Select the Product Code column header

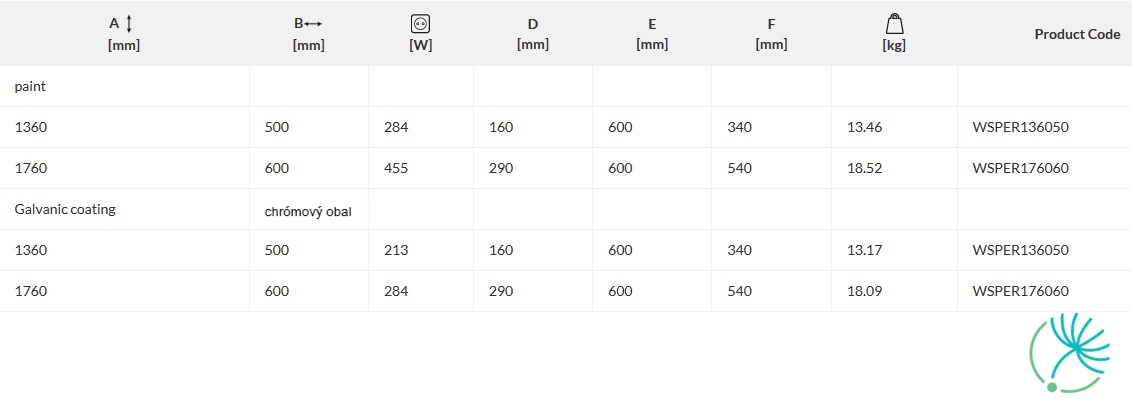tap(1077, 34)
